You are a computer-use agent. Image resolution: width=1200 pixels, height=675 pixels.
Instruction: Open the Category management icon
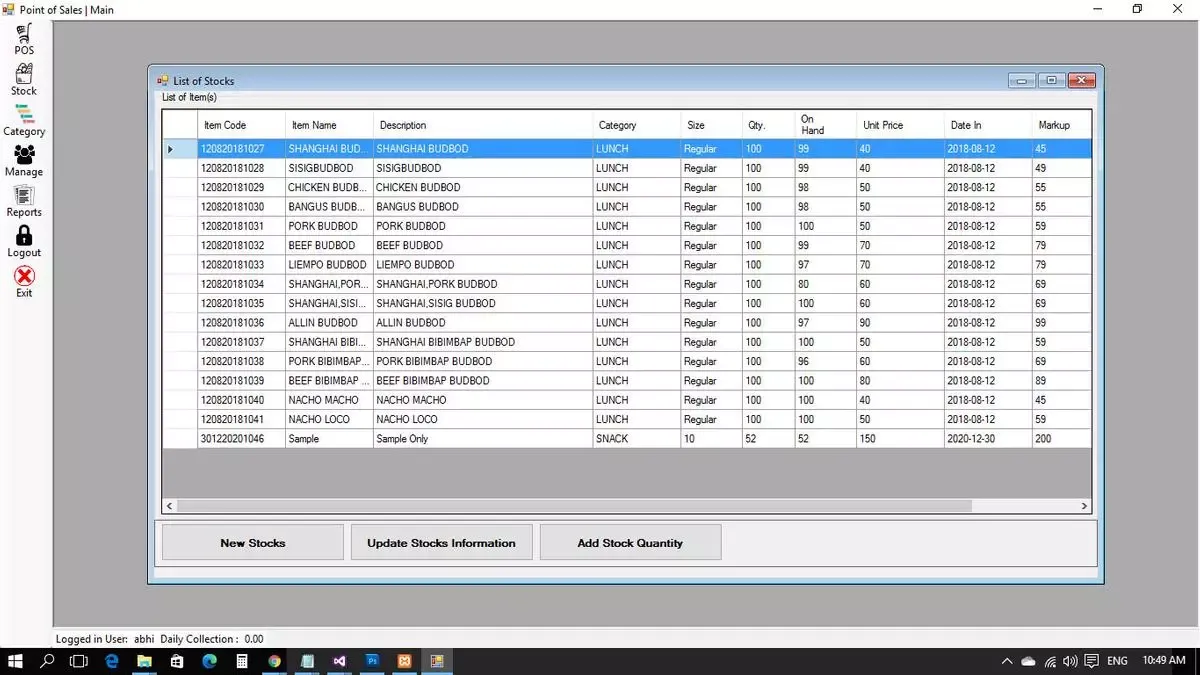click(x=23, y=118)
